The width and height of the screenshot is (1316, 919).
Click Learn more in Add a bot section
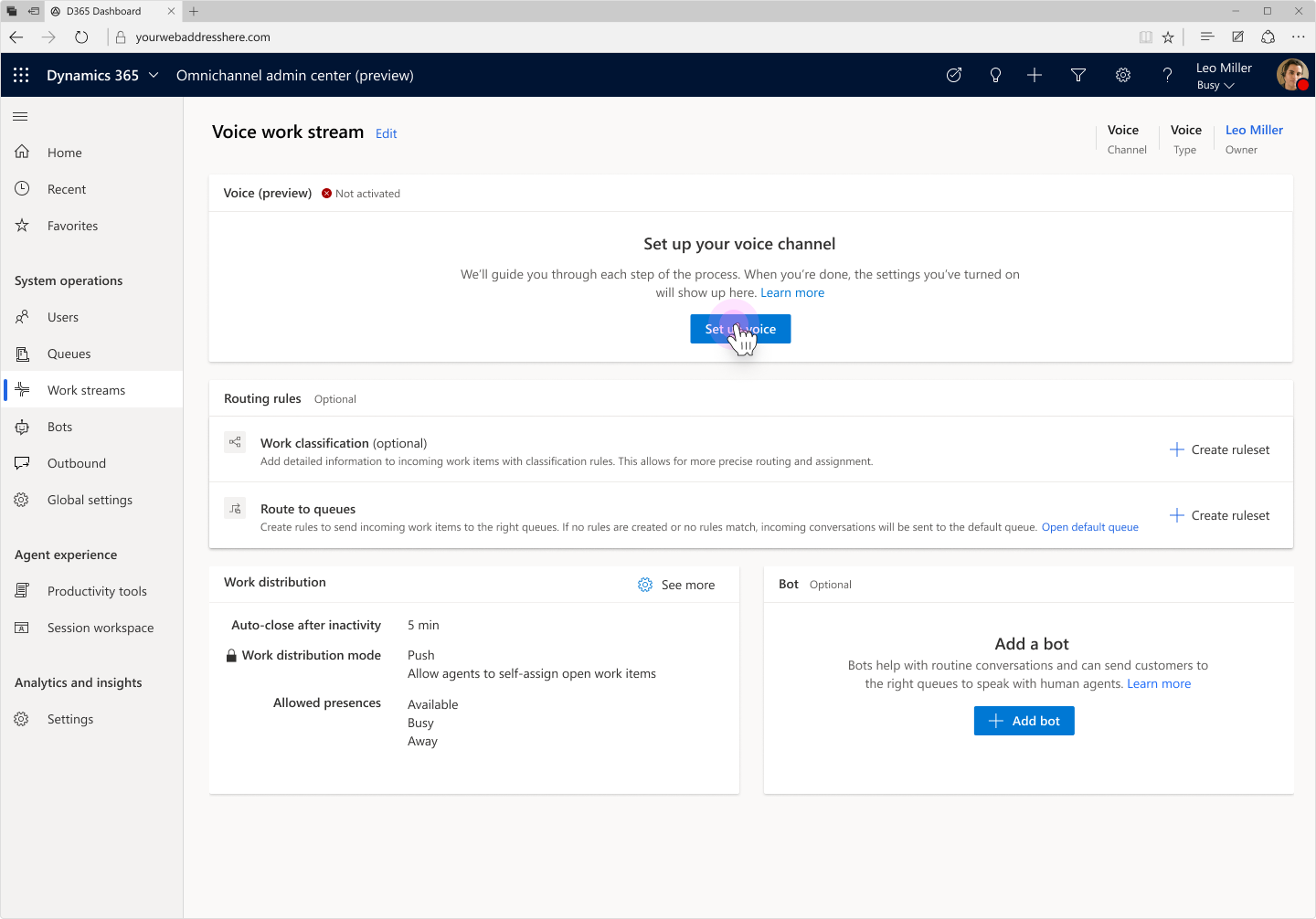[x=1159, y=683]
